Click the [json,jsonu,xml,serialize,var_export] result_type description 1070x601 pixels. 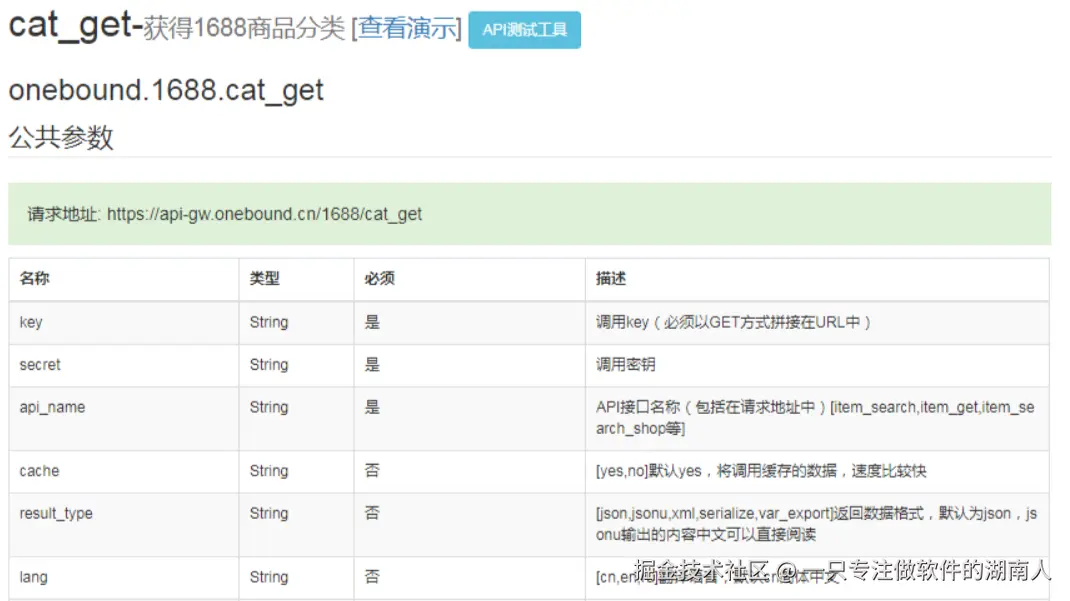tap(816, 523)
